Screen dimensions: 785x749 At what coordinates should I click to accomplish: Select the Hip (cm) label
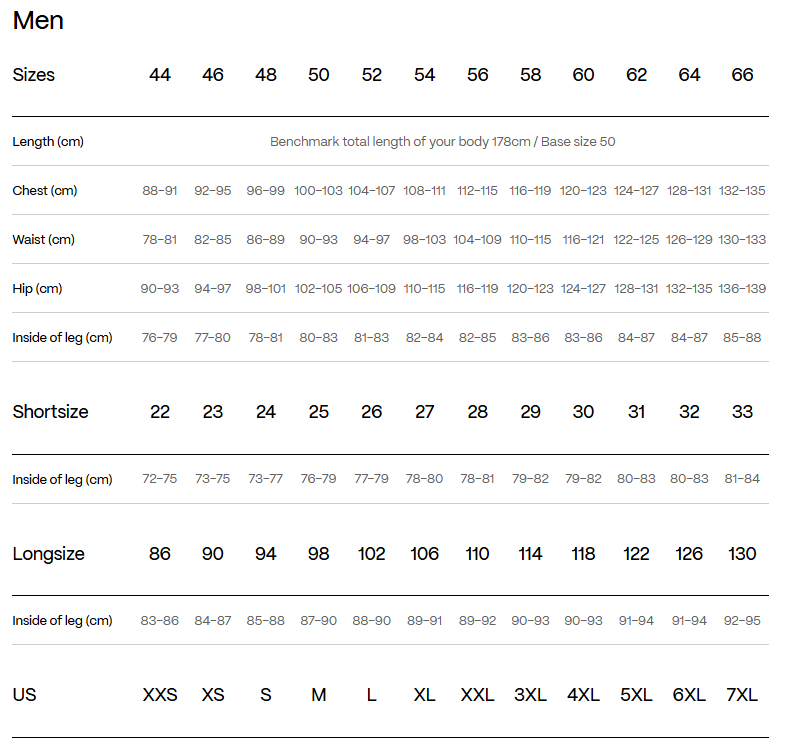coord(38,289)
